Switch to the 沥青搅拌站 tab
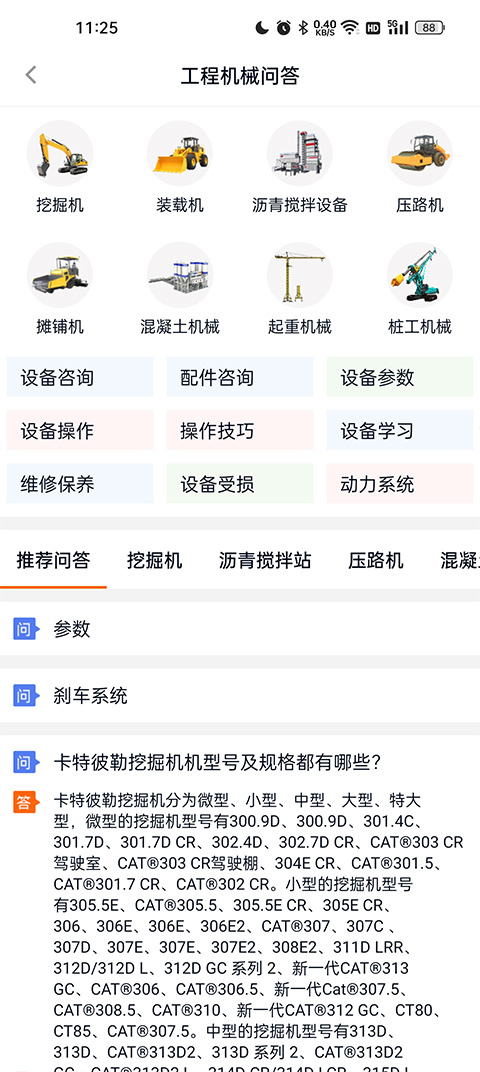 click(265, 561)
